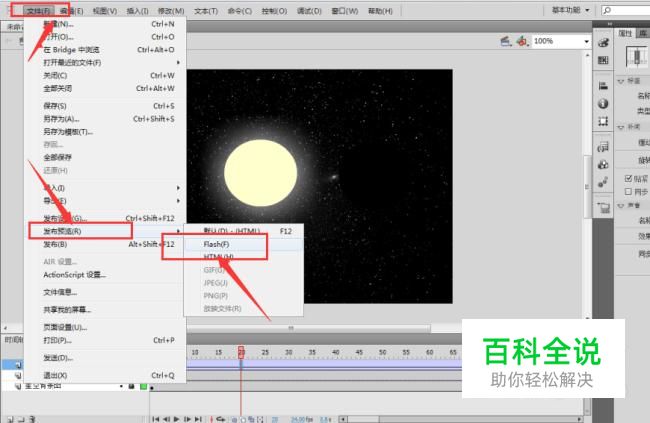Select 另存为(A)... menu item
Image resolution: width=650 pixels, height=423 pixels.
click(105, 119)
